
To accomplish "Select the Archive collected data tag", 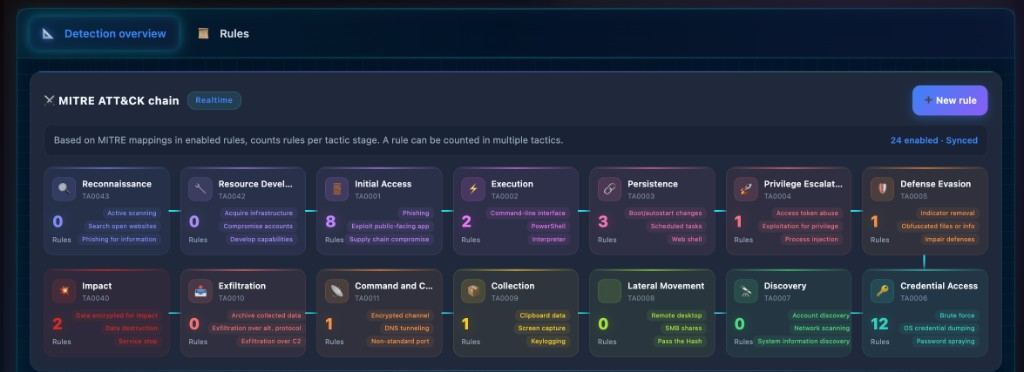I will (x=266, y=315).
